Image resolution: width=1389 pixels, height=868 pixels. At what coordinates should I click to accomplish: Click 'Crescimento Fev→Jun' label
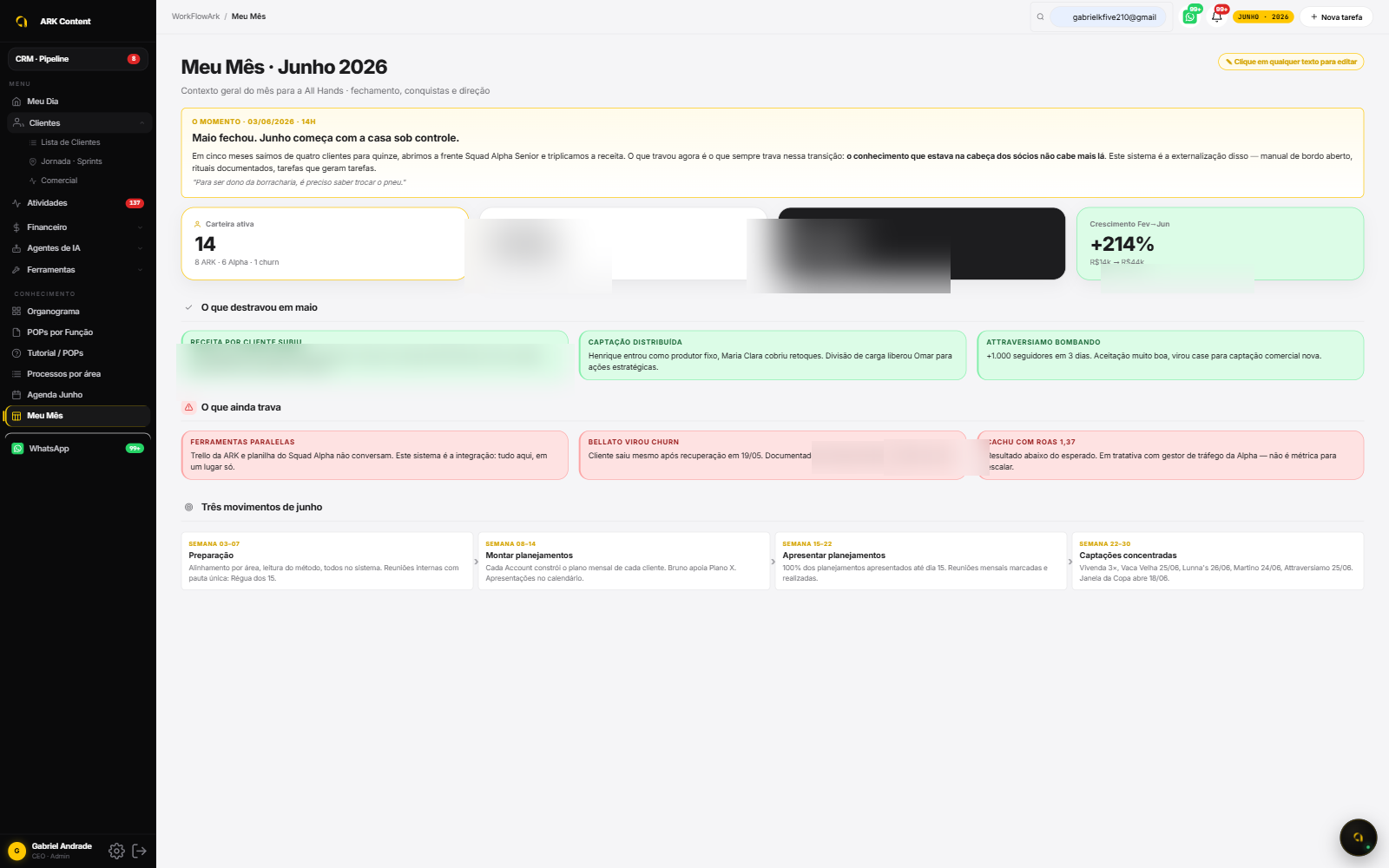pyautogui.click(x=1129, y=224)
